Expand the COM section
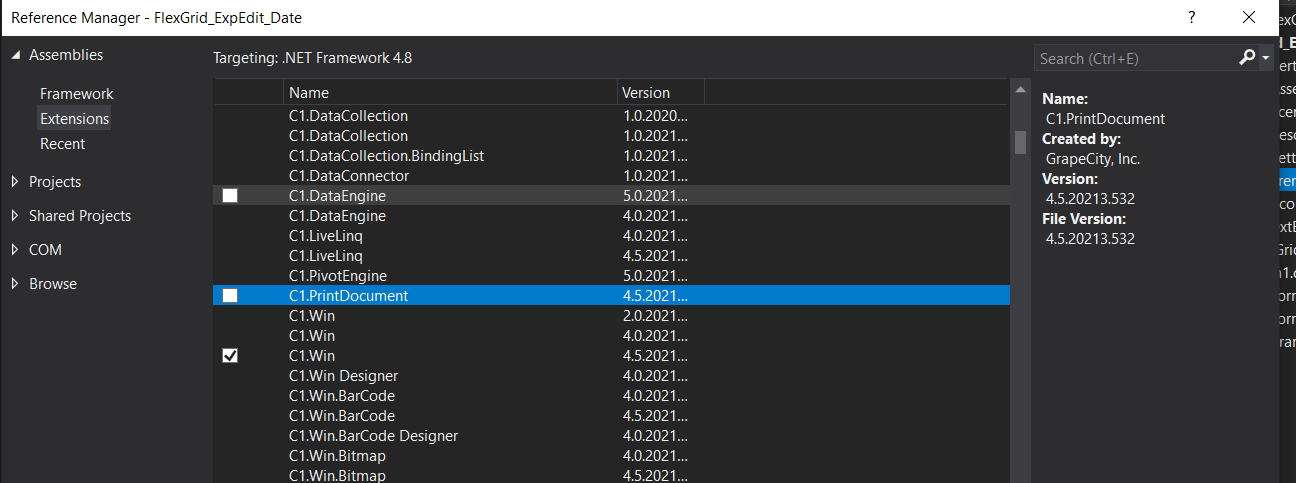The image size is (1296, 483). (x=15, y=250)
